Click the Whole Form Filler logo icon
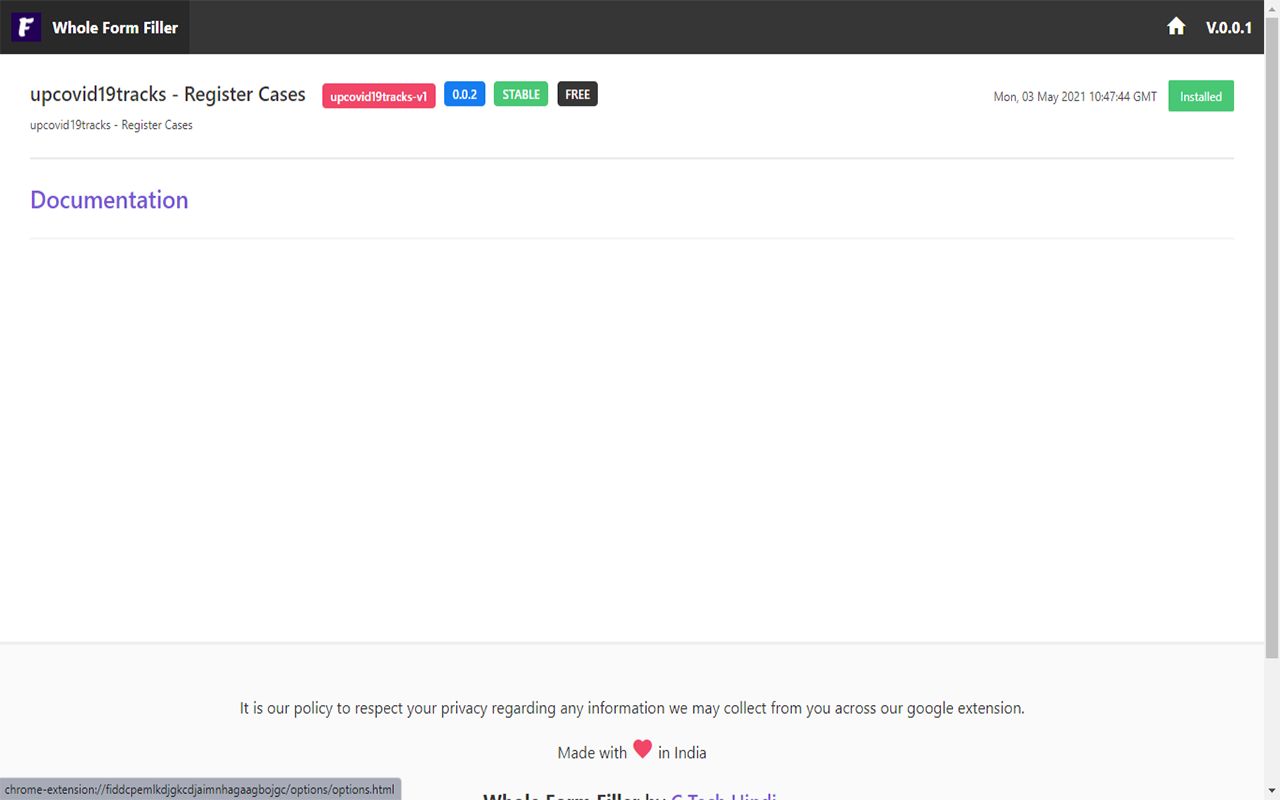 [x=26, y=27]
